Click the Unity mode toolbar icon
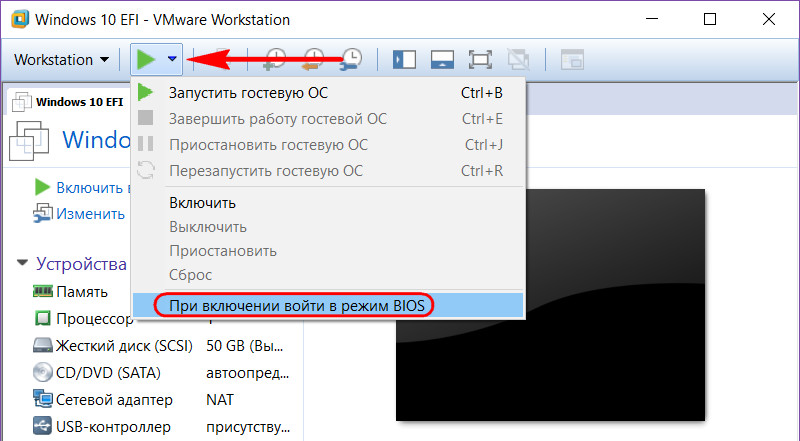 (x=518, y=60)
